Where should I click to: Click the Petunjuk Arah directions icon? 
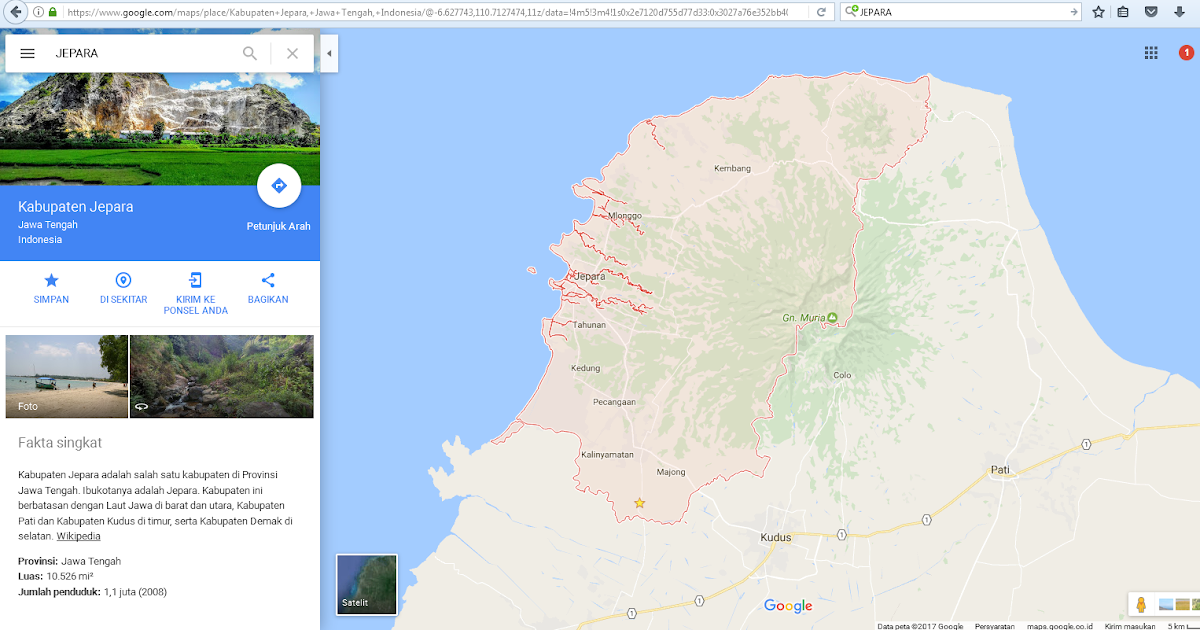279,186
